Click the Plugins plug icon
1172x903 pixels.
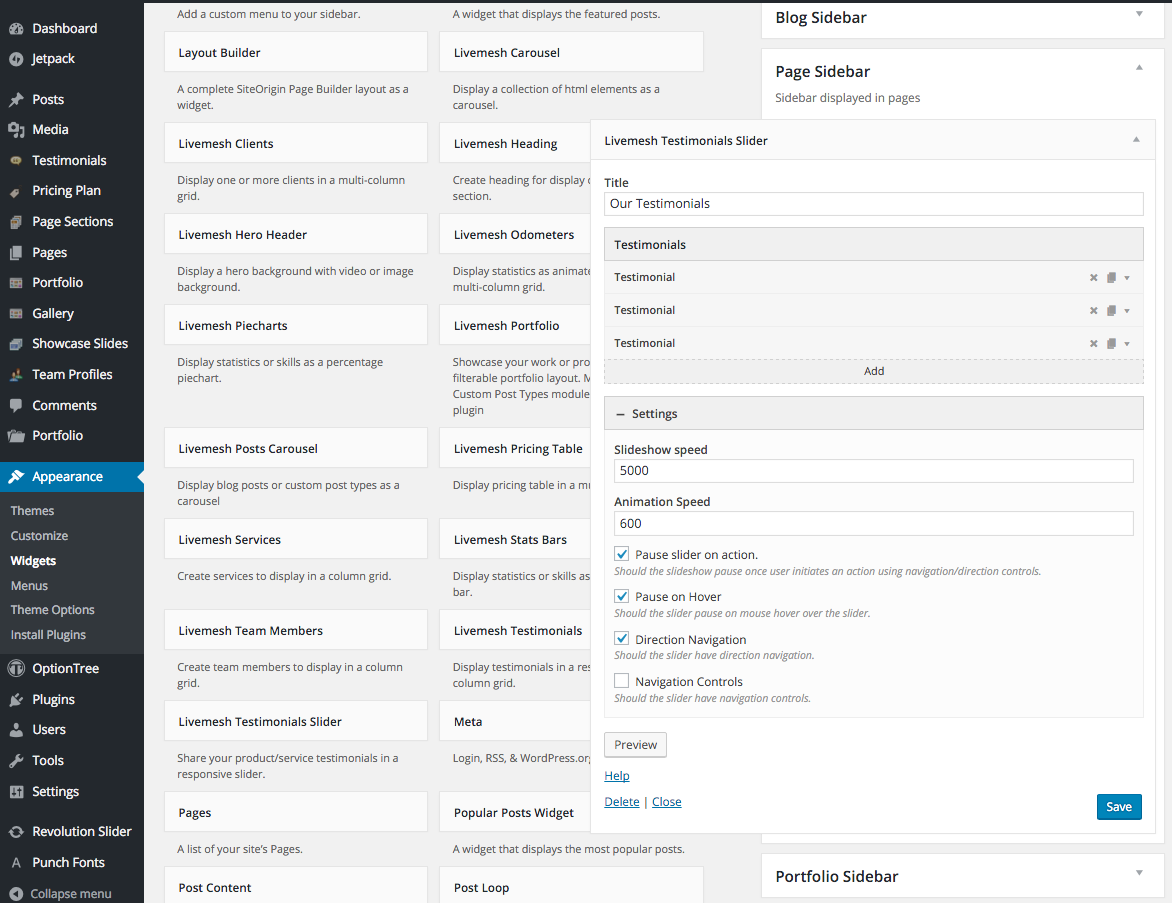click(16, 700)
